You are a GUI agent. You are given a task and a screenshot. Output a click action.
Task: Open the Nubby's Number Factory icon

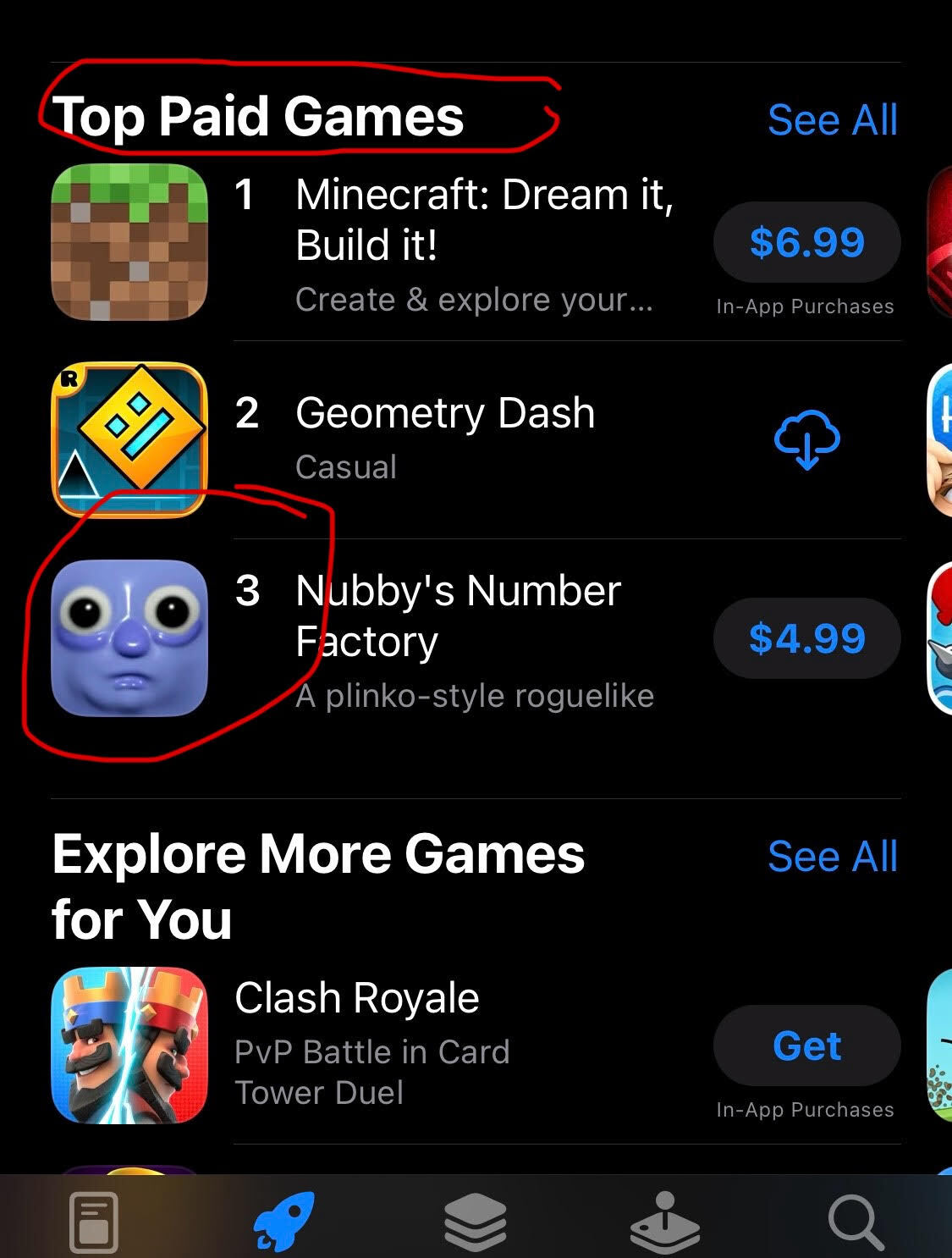pos(129,638)
